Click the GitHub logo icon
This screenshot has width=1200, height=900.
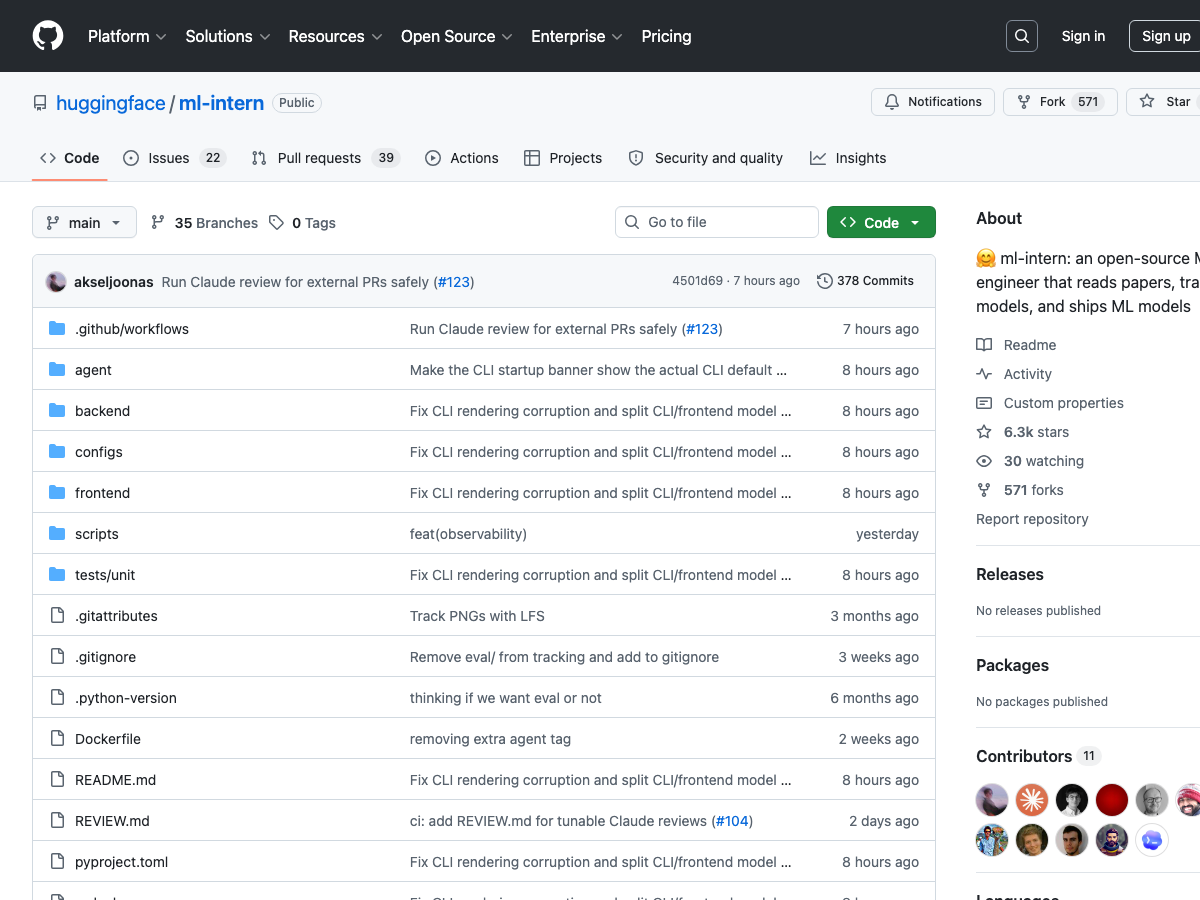48,36
